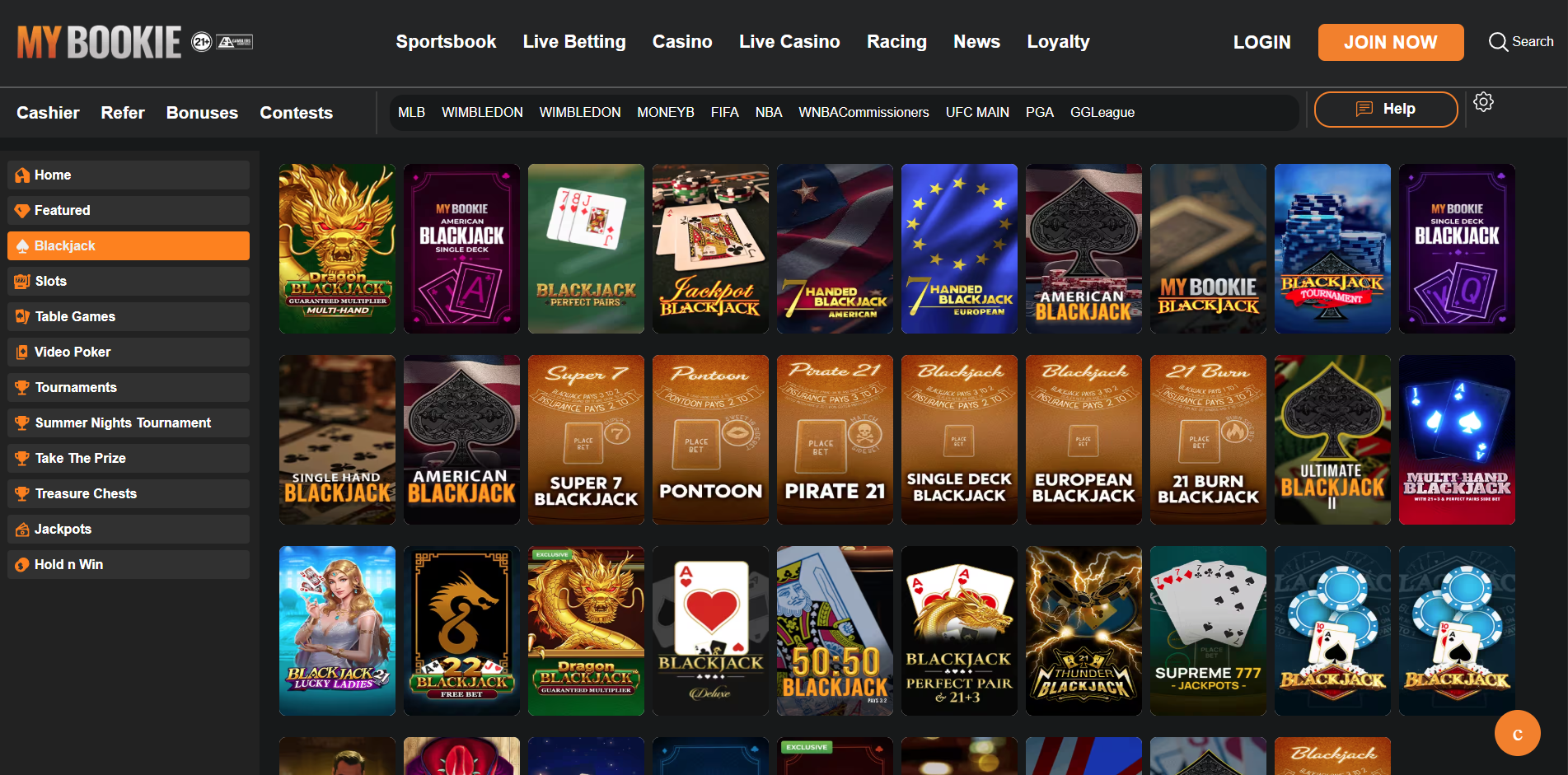Click the 21+ age badge icon
The image size is (1568, 775).
[202, 42]
